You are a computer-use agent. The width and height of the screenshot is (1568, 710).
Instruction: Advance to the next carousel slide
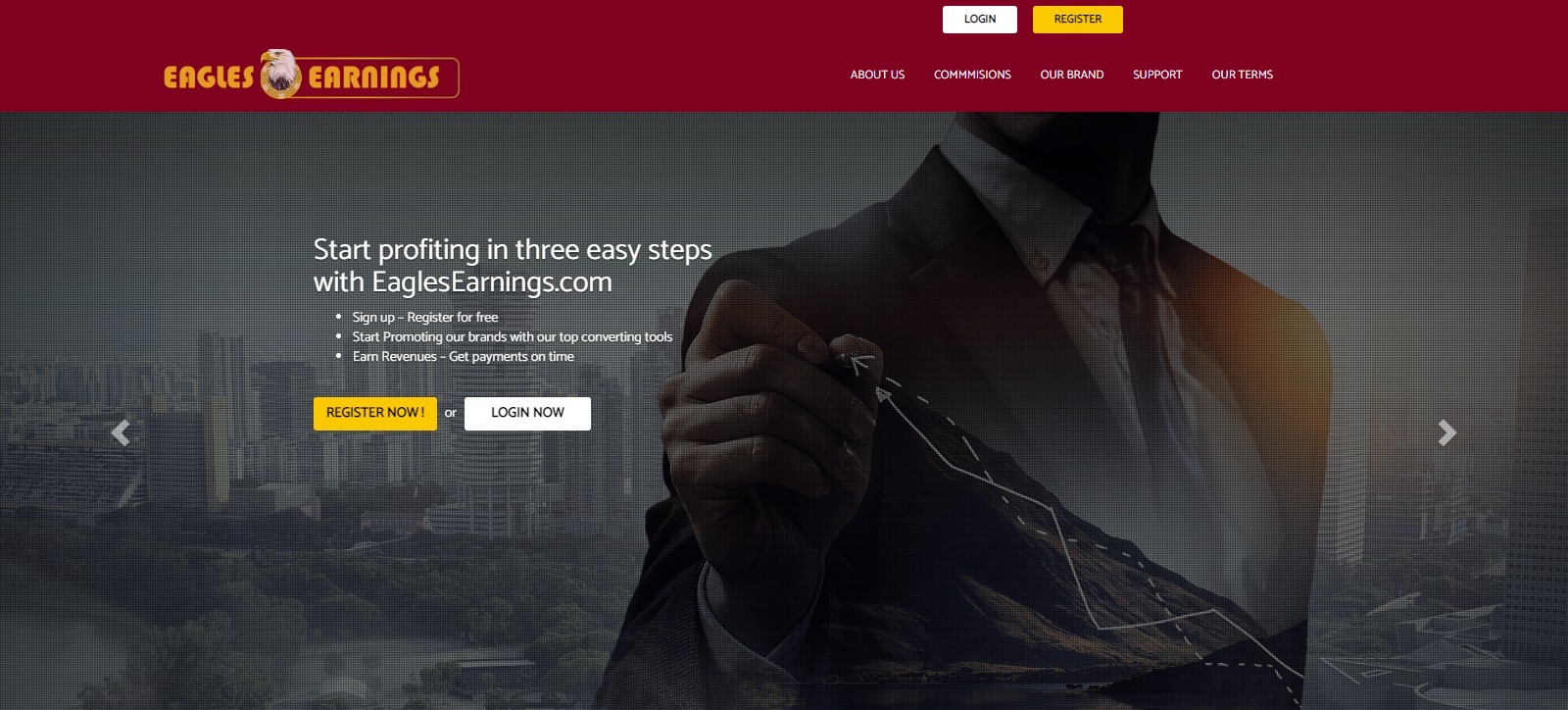click(1447, 432)
